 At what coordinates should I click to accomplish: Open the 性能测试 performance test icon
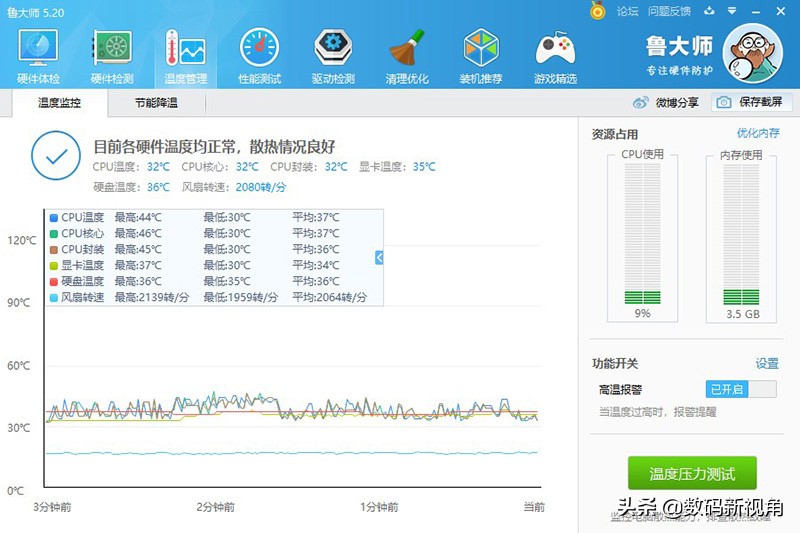coord(259,56)
